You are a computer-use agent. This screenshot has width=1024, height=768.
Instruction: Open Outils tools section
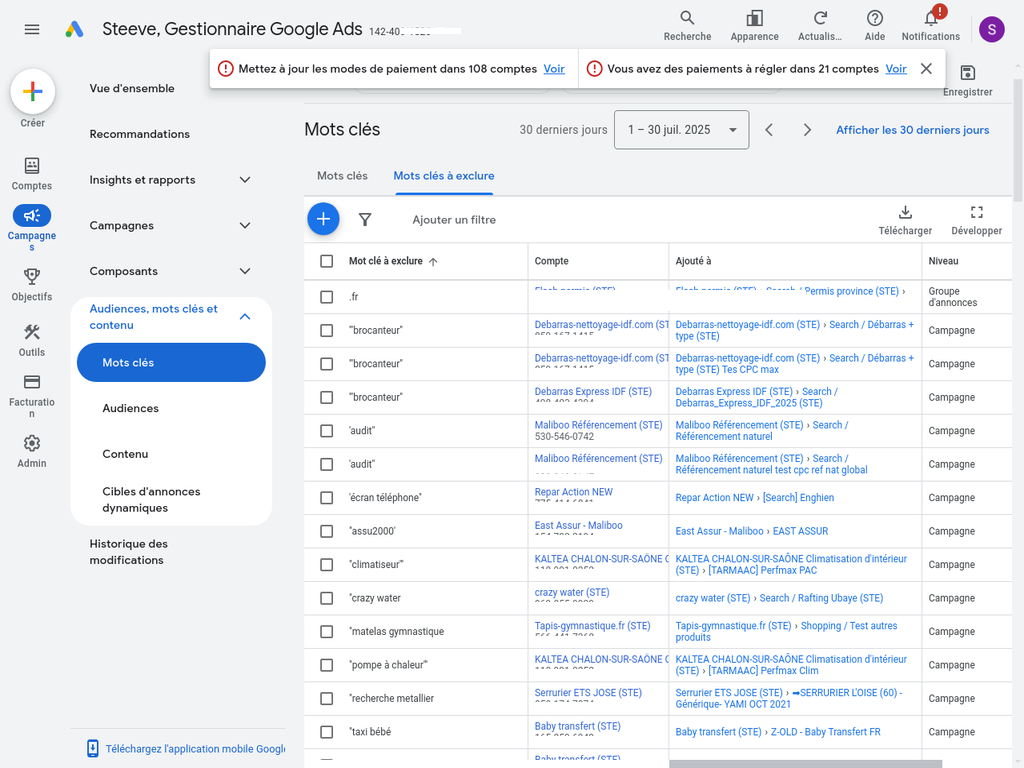[31, 341]
